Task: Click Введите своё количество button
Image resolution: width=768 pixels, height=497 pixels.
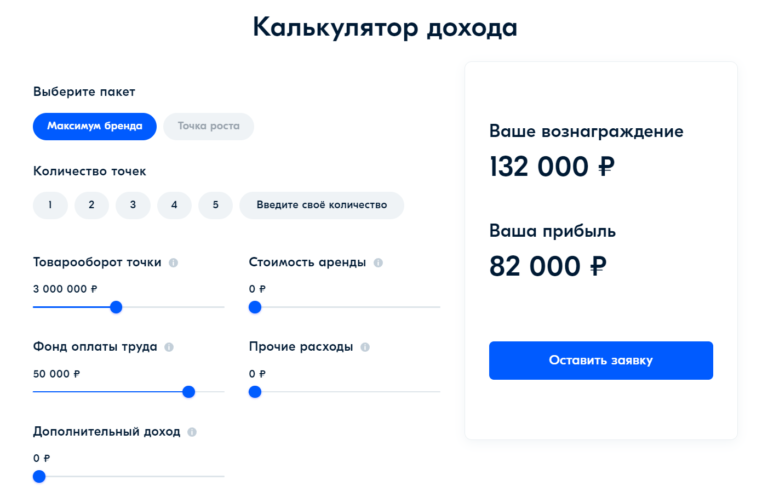Action: point(321,205)
